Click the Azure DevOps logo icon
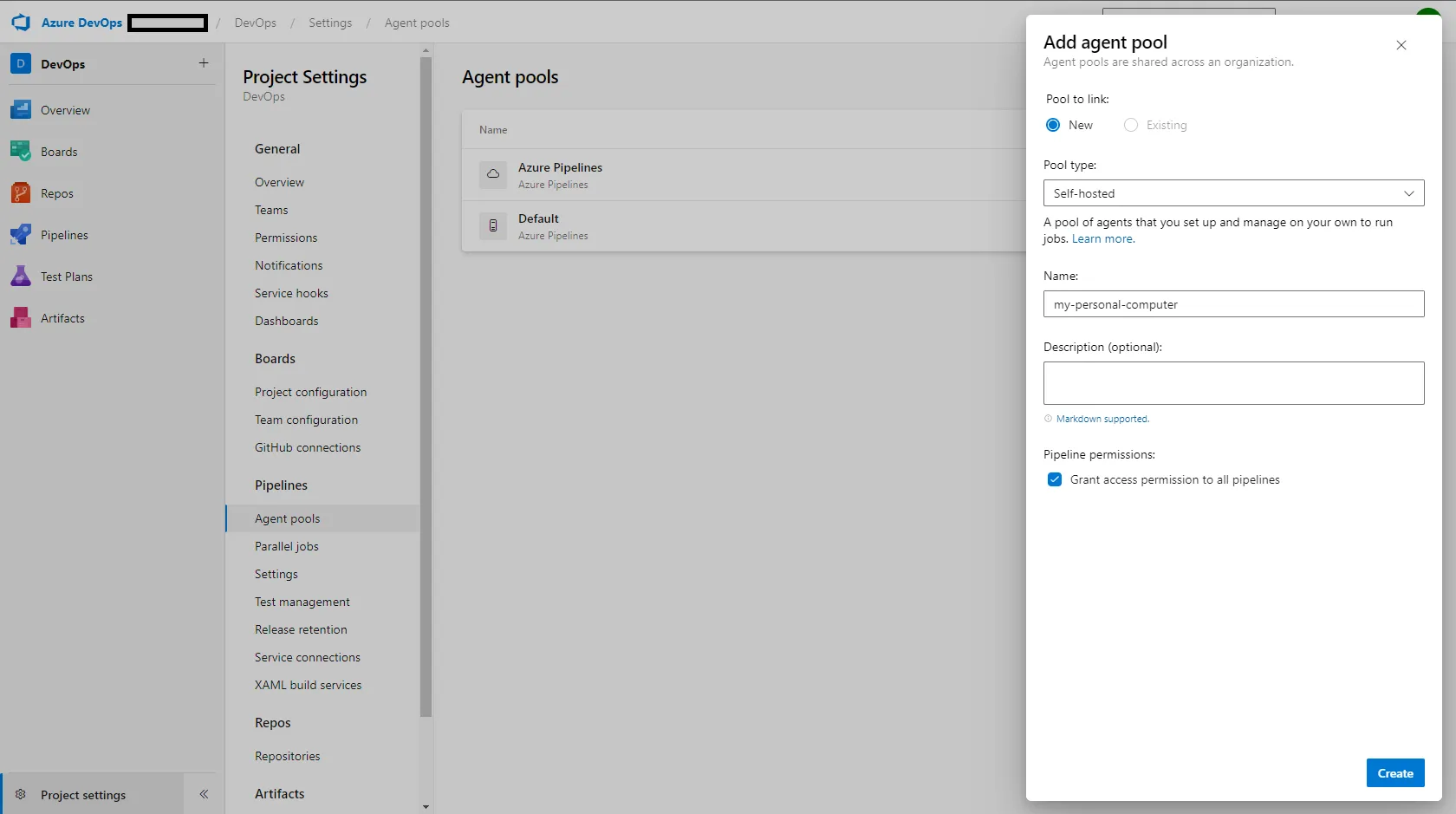The height and width of the screenshot is (814, 1456). pos(21,23)
